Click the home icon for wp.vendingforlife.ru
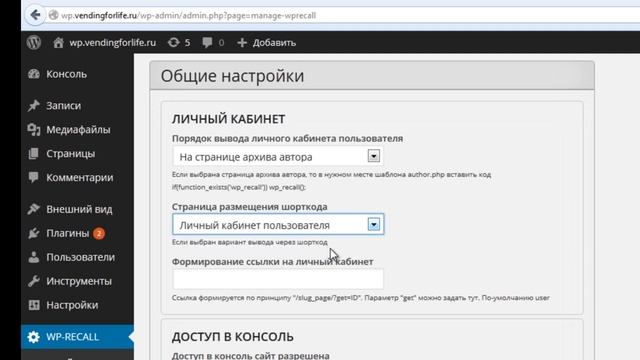This screenshot has height=360, width=640. point(58,42)
